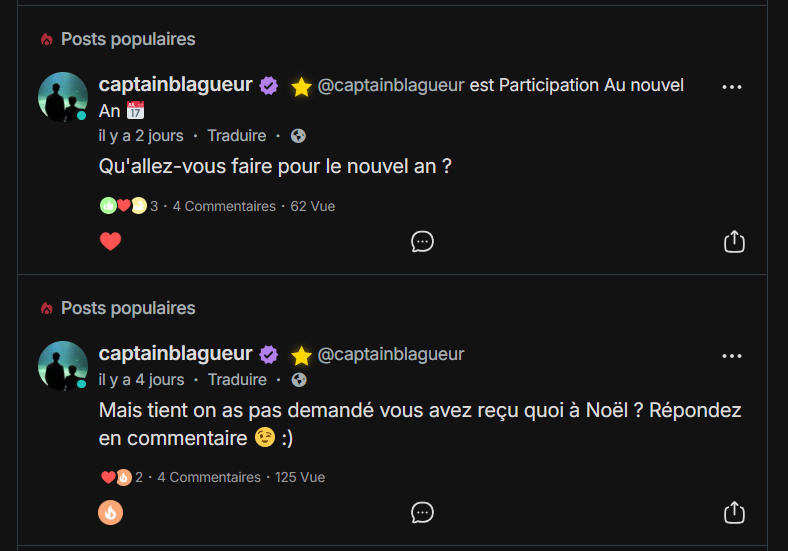This screenshot has width=788, height=551.
Task: Toggle fire reaction on the Noël post
Action: [x=110, y=512]
